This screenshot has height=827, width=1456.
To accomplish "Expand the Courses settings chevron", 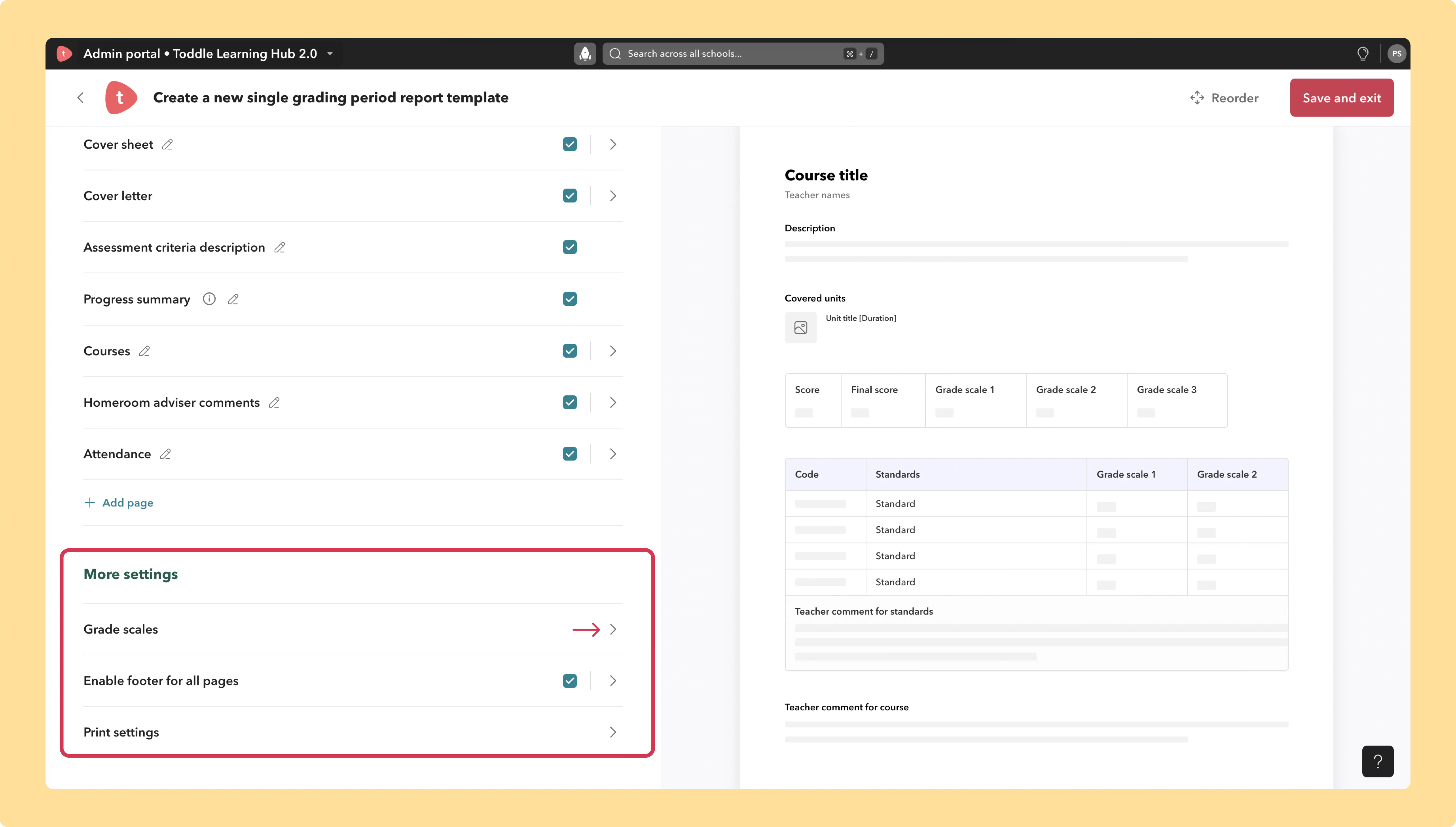I will 613,351.
